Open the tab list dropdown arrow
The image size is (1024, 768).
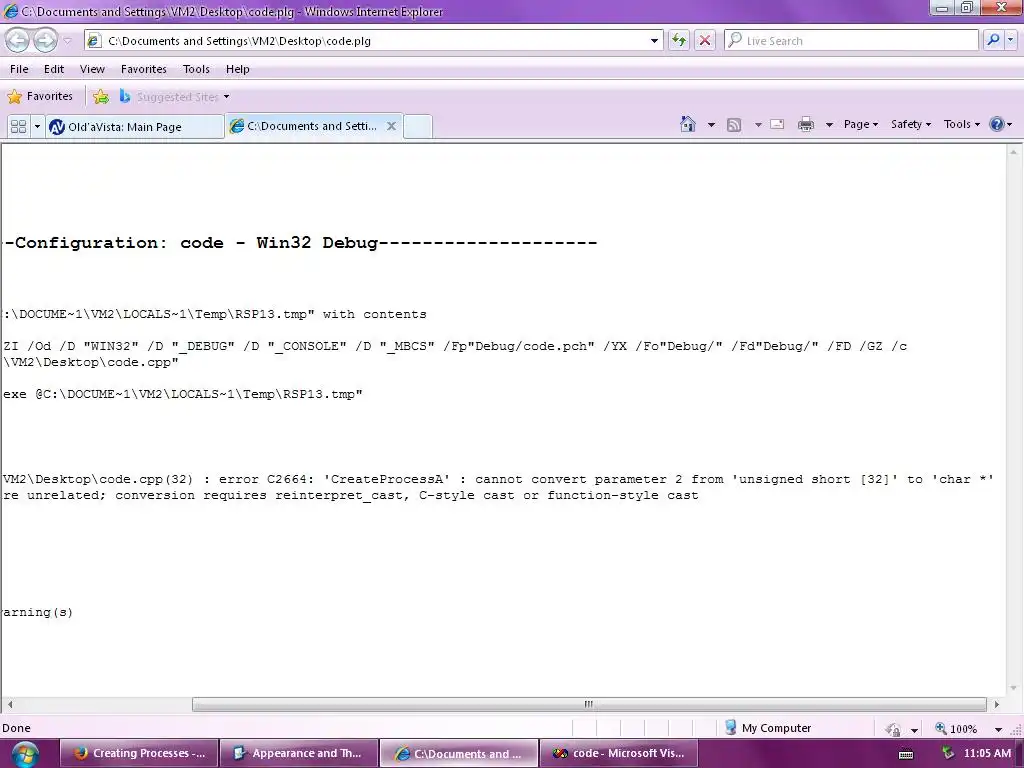click(x=37, y=127)
